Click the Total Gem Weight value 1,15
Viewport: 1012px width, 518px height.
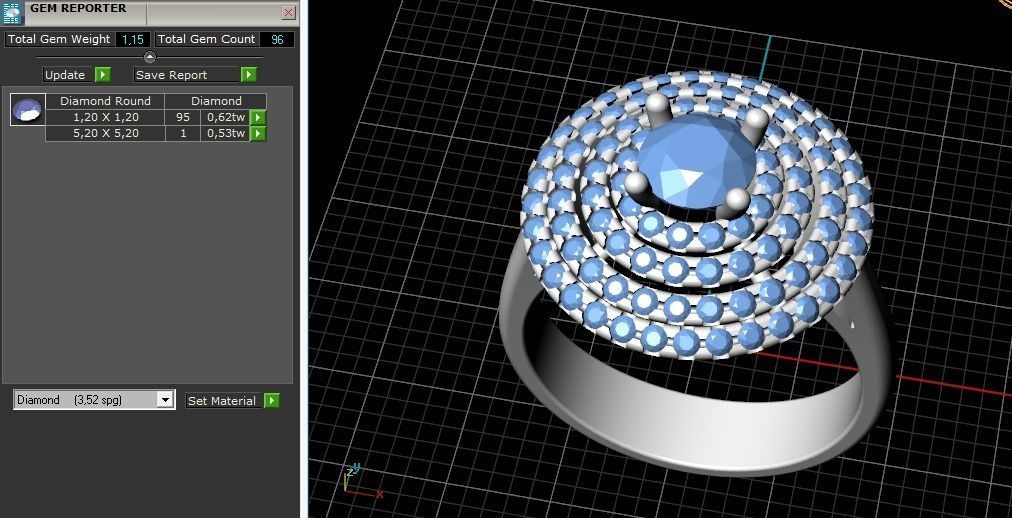click(133, 39)
